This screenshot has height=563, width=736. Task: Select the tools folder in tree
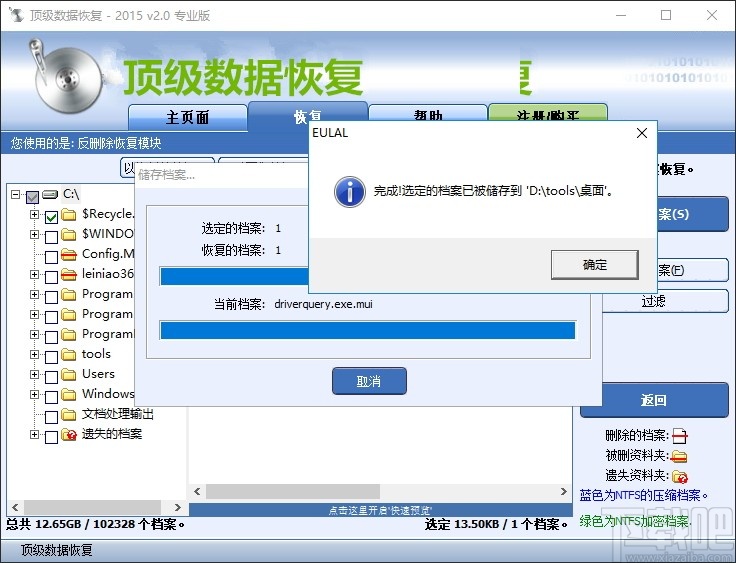pos(96,354)
